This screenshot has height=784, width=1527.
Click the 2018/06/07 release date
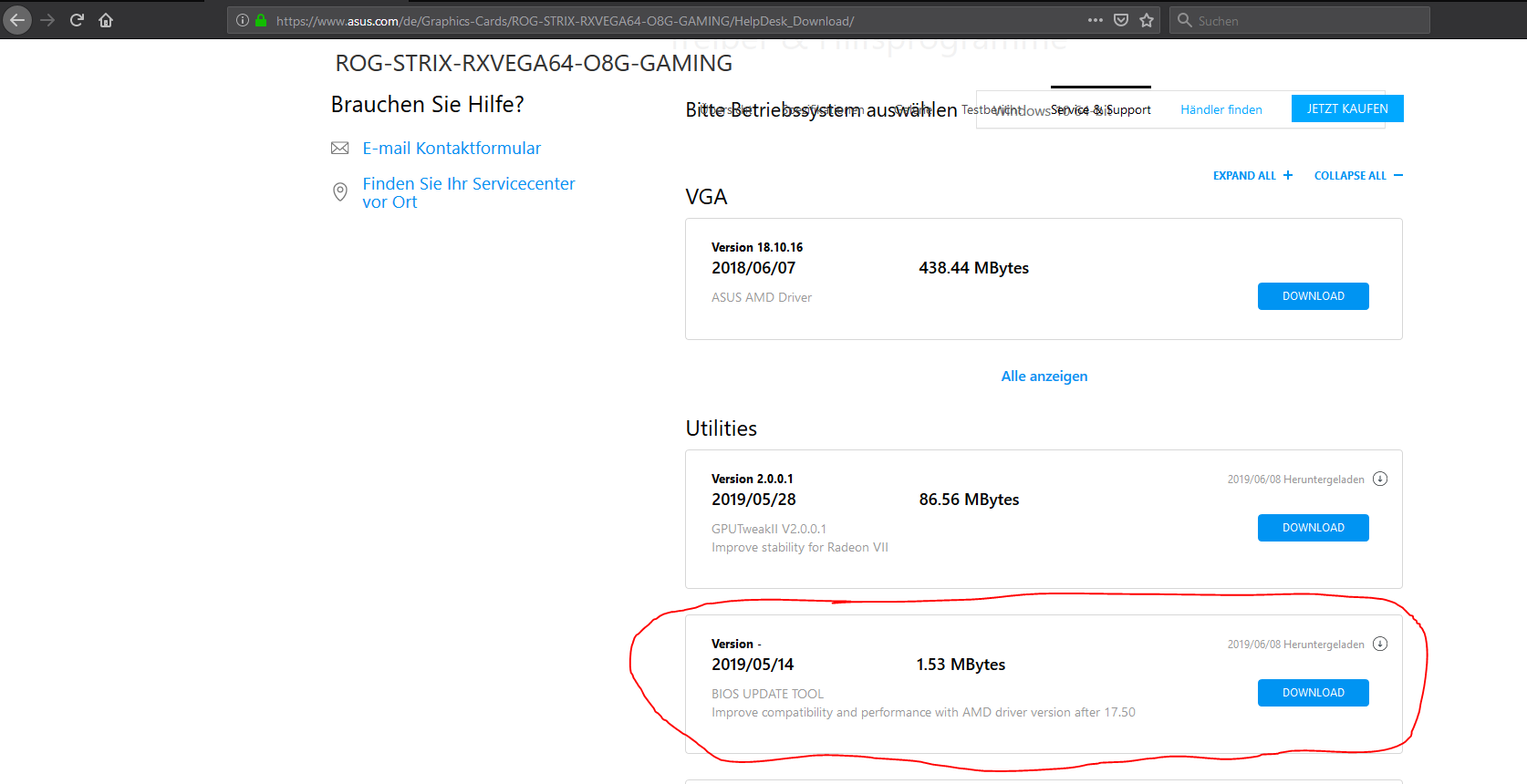[x=753, y=268]
